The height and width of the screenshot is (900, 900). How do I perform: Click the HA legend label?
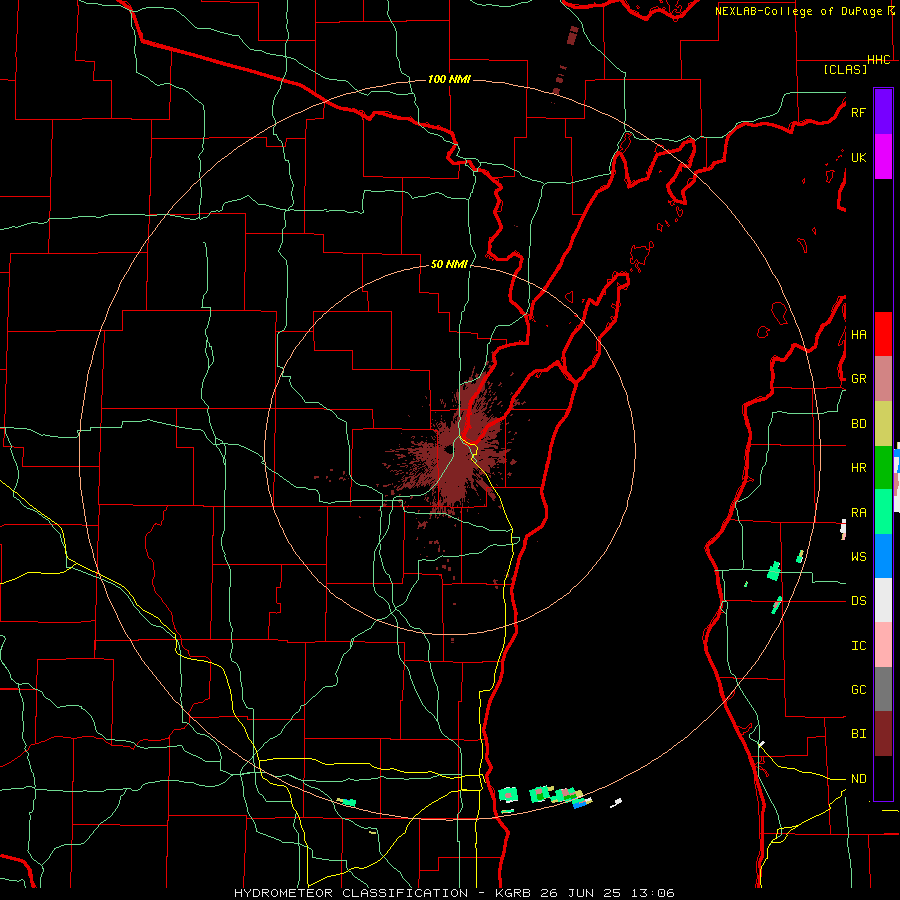(858, 335)
